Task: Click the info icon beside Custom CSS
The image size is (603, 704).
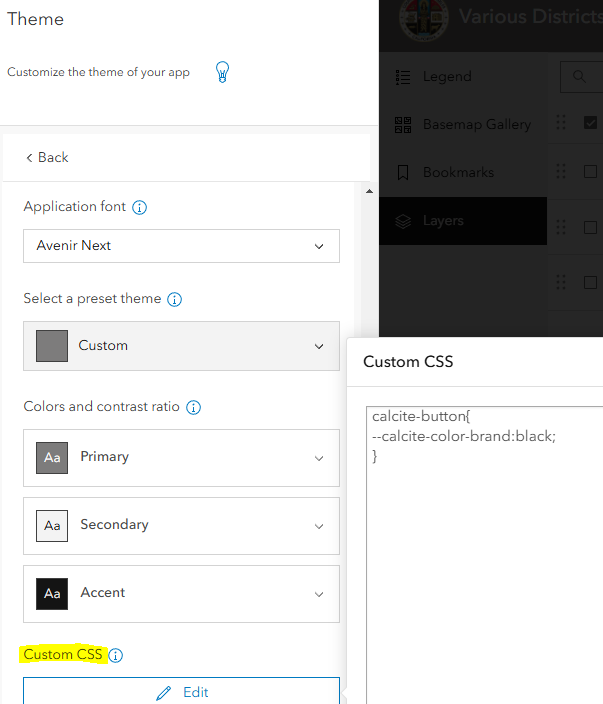Action: point(116,656)
